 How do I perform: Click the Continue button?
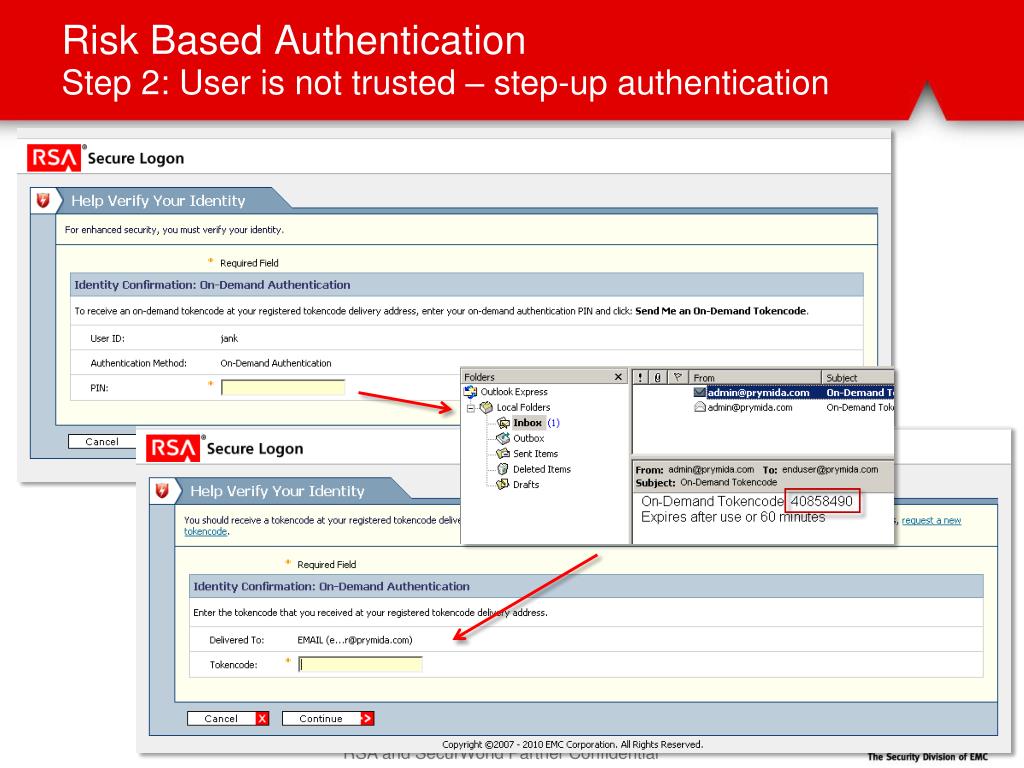tap(328, 718)
